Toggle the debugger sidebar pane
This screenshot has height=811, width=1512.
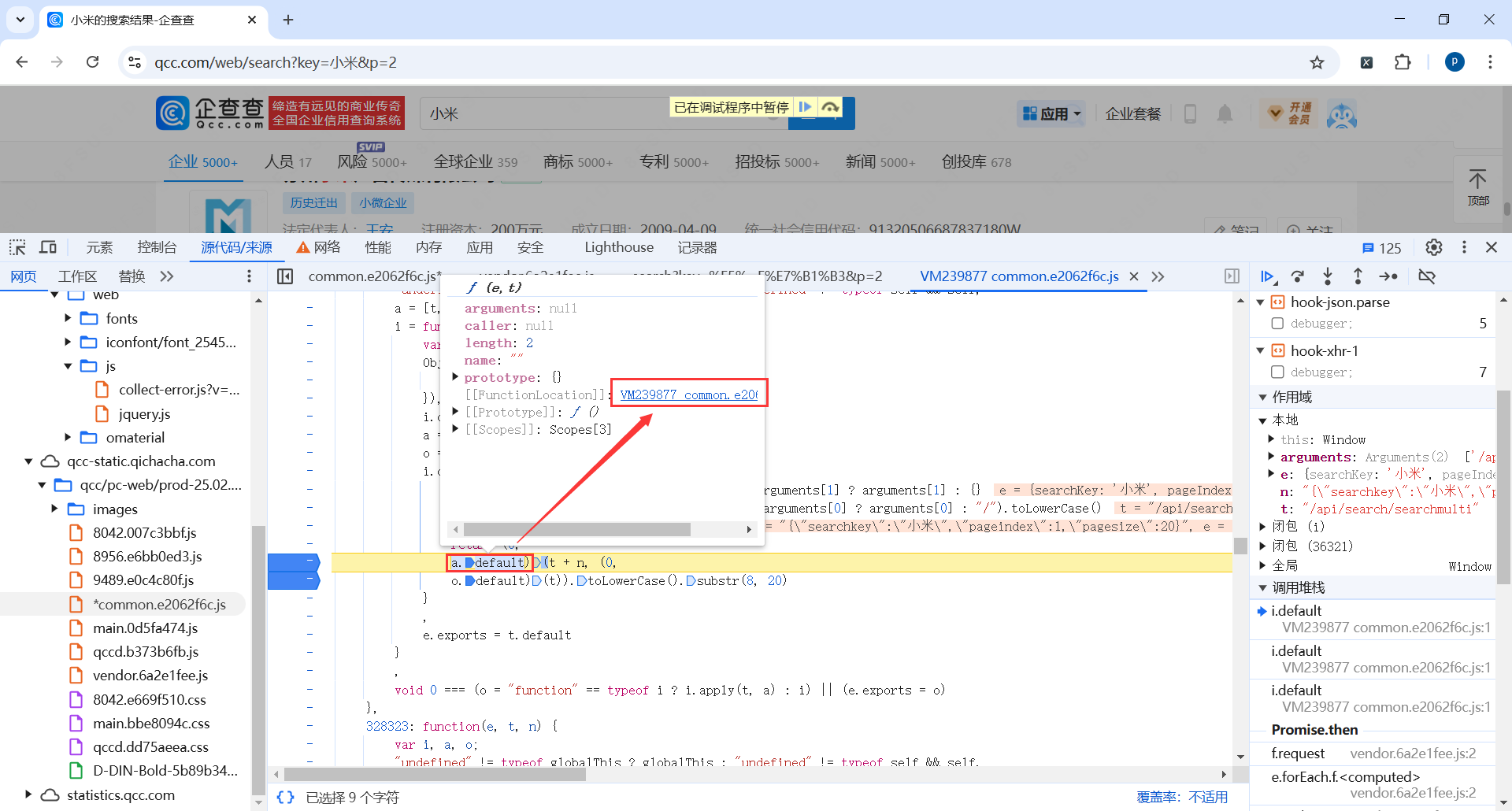click(x=1232, y=276)
